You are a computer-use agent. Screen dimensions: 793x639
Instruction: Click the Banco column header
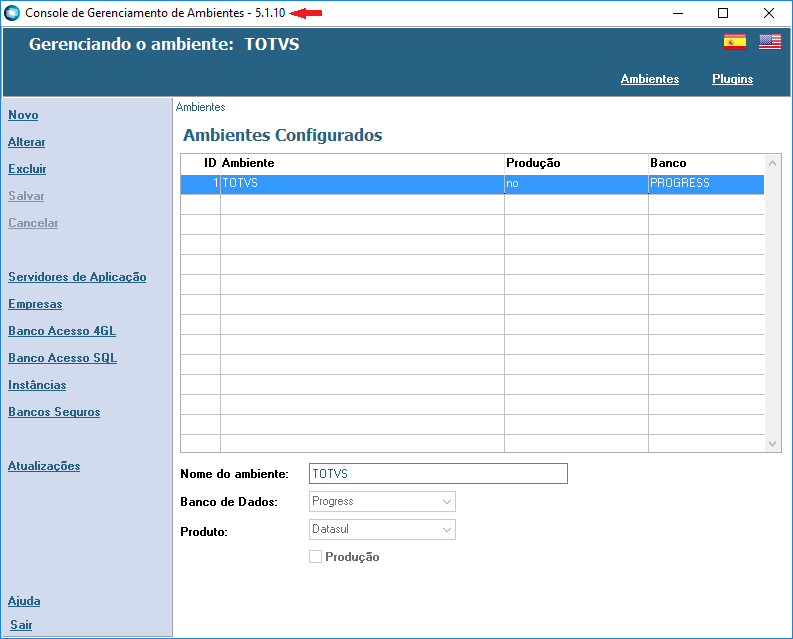point(706,163)
